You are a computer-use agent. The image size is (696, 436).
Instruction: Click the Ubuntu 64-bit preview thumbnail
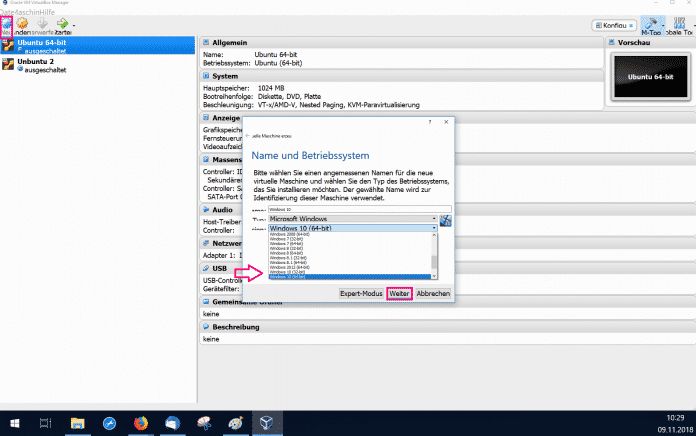point(649,77)
